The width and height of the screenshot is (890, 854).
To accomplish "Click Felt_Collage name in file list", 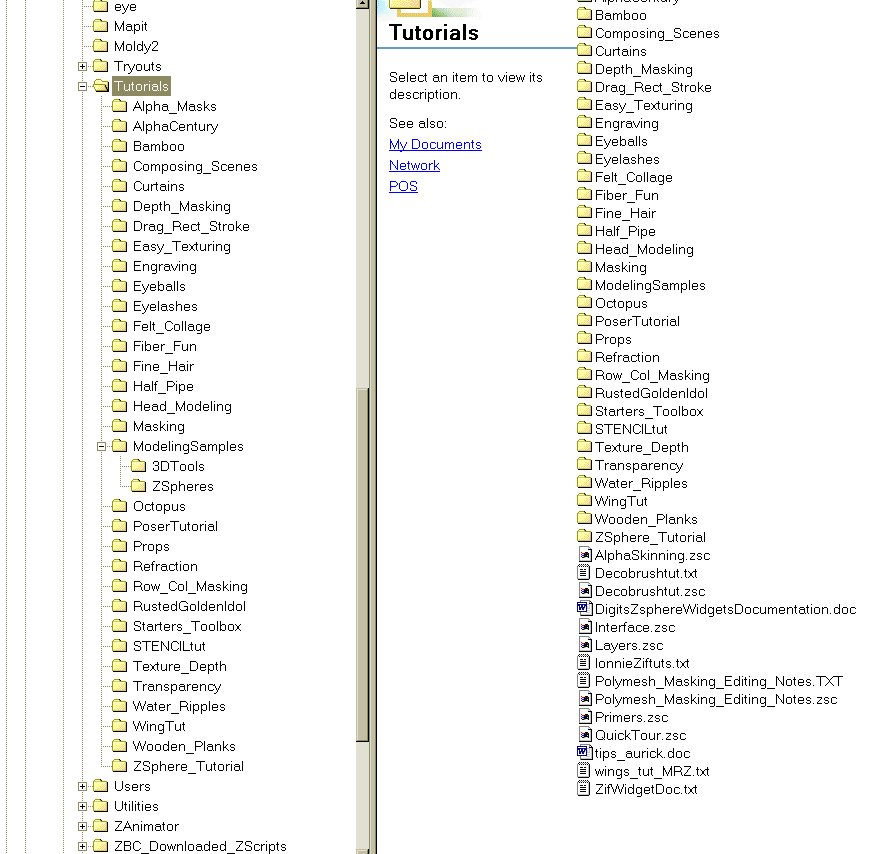I will [633, 178].
